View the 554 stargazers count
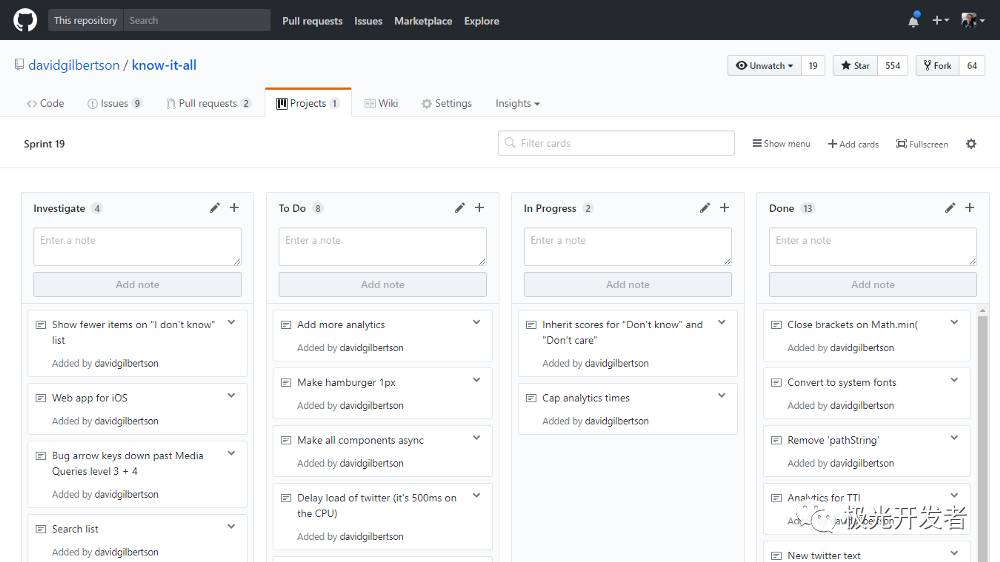Viewport: 1000px width, 562px height. 893,66
